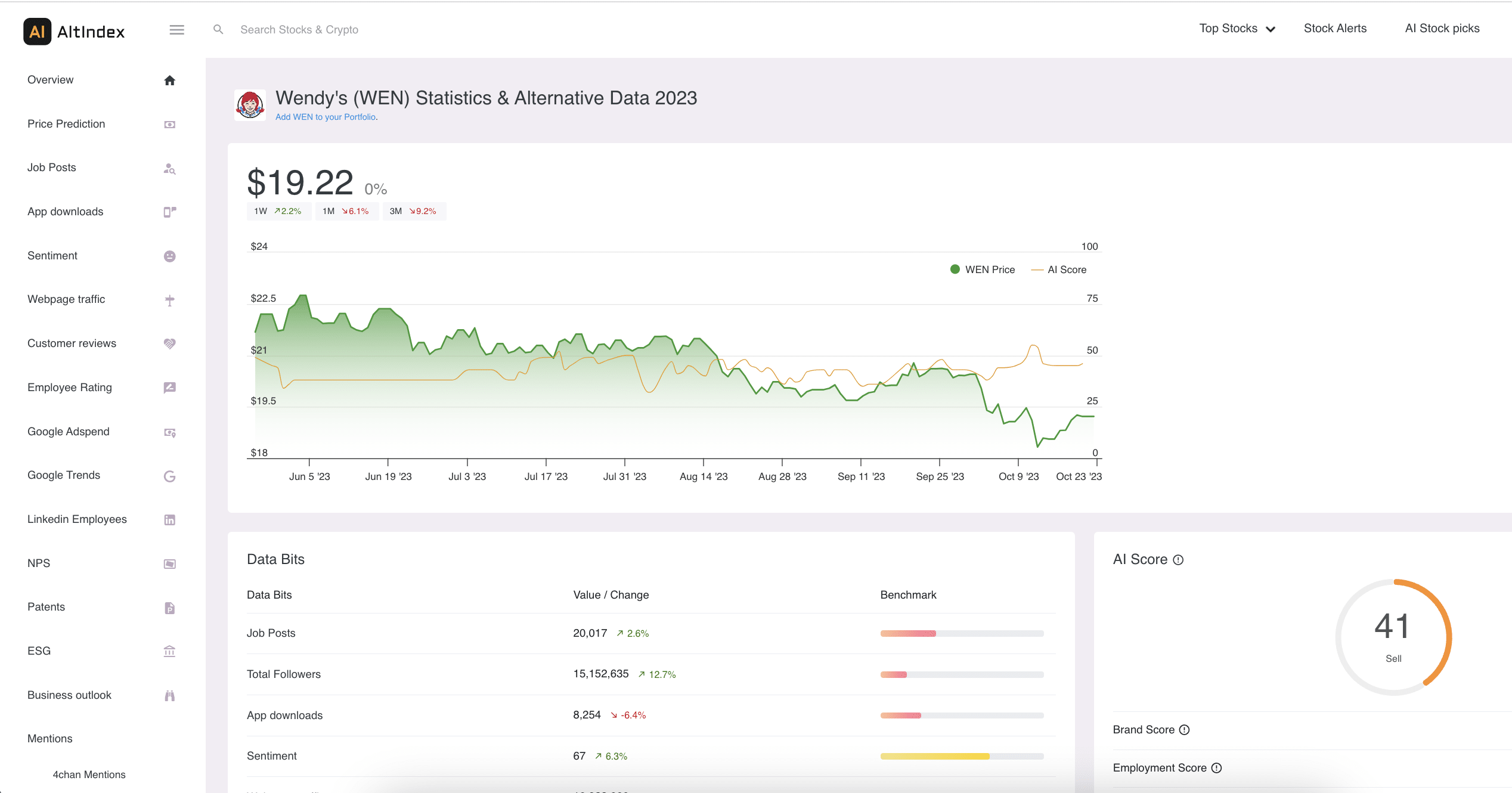This screenshot has width=1512, height=793.
Task: Open Linkedin Employees section
Action: point(77,519)
